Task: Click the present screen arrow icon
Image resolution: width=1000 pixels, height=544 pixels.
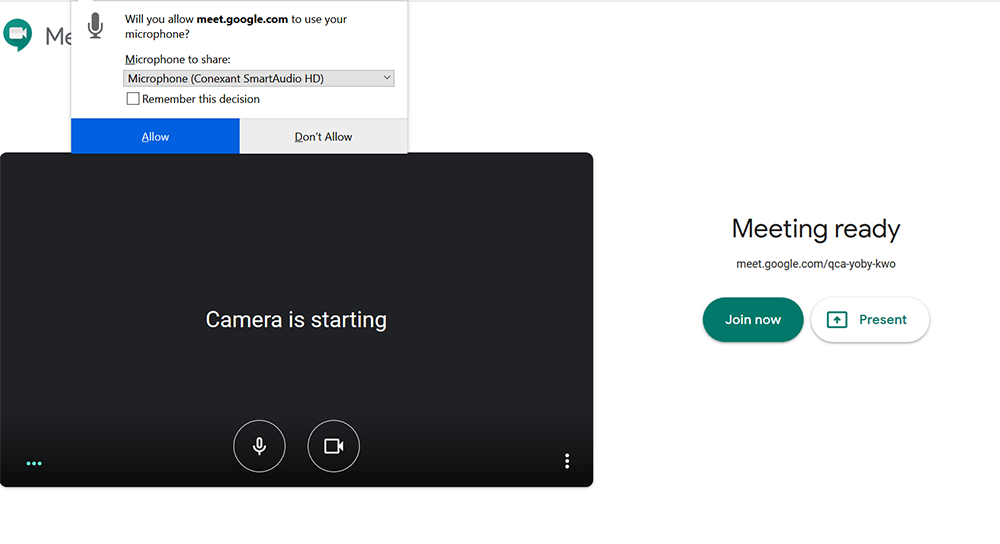Action: coord(837,320)
